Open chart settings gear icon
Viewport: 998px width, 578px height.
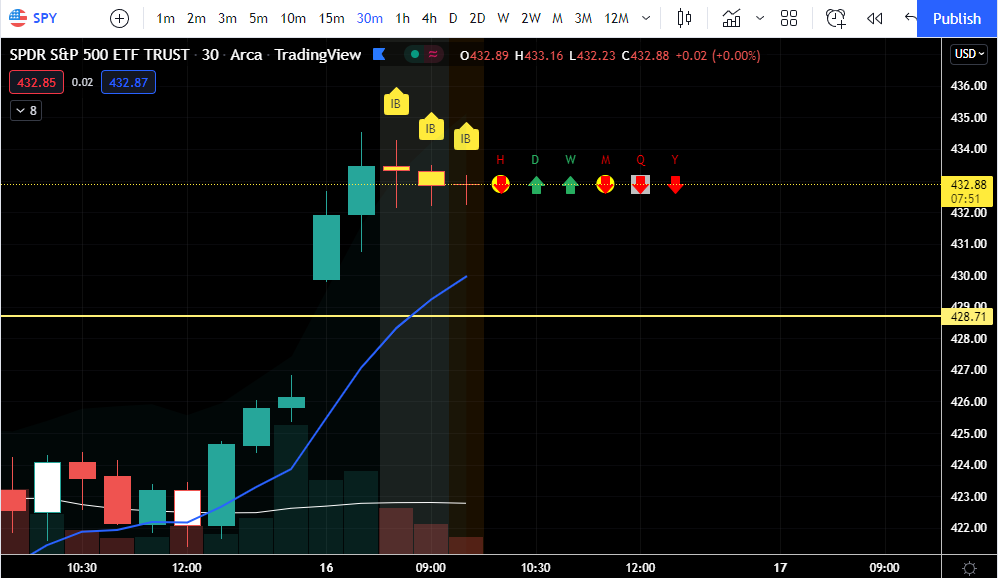(x=969, y=567)
